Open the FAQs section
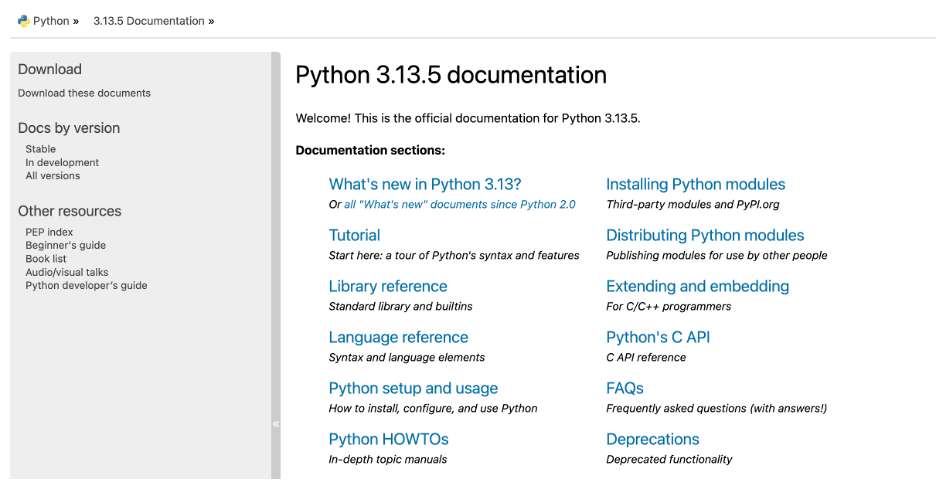The height and width of the screenshot is (480, 936). pyautogui.click(x=625, y=388)
